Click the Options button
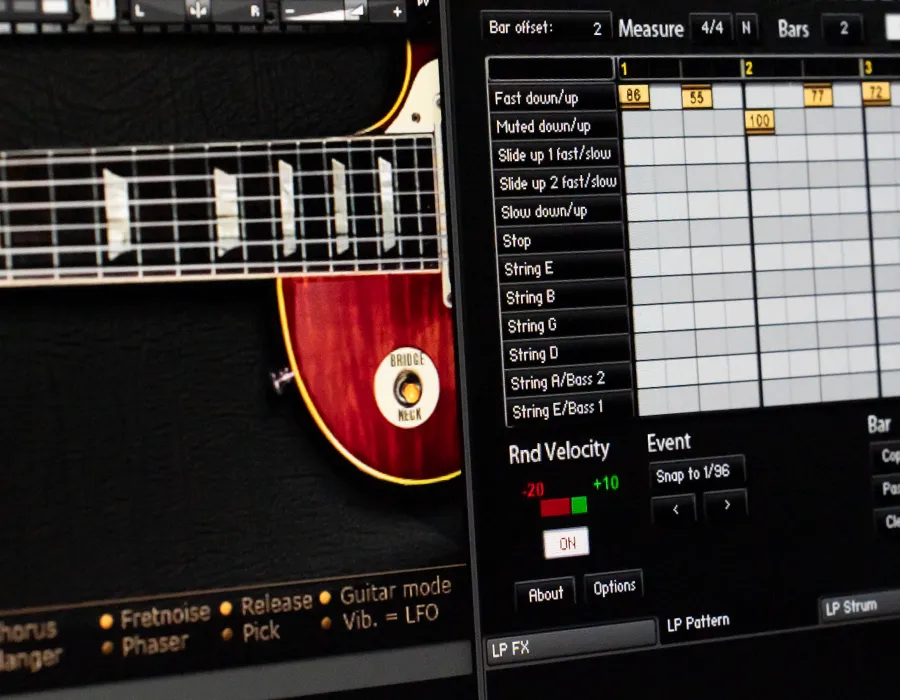 [613, 587]
